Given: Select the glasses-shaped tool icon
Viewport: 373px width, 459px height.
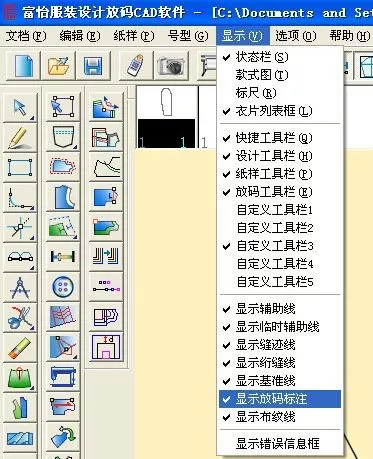Looking at the screenshot, I should click(20, 257).
